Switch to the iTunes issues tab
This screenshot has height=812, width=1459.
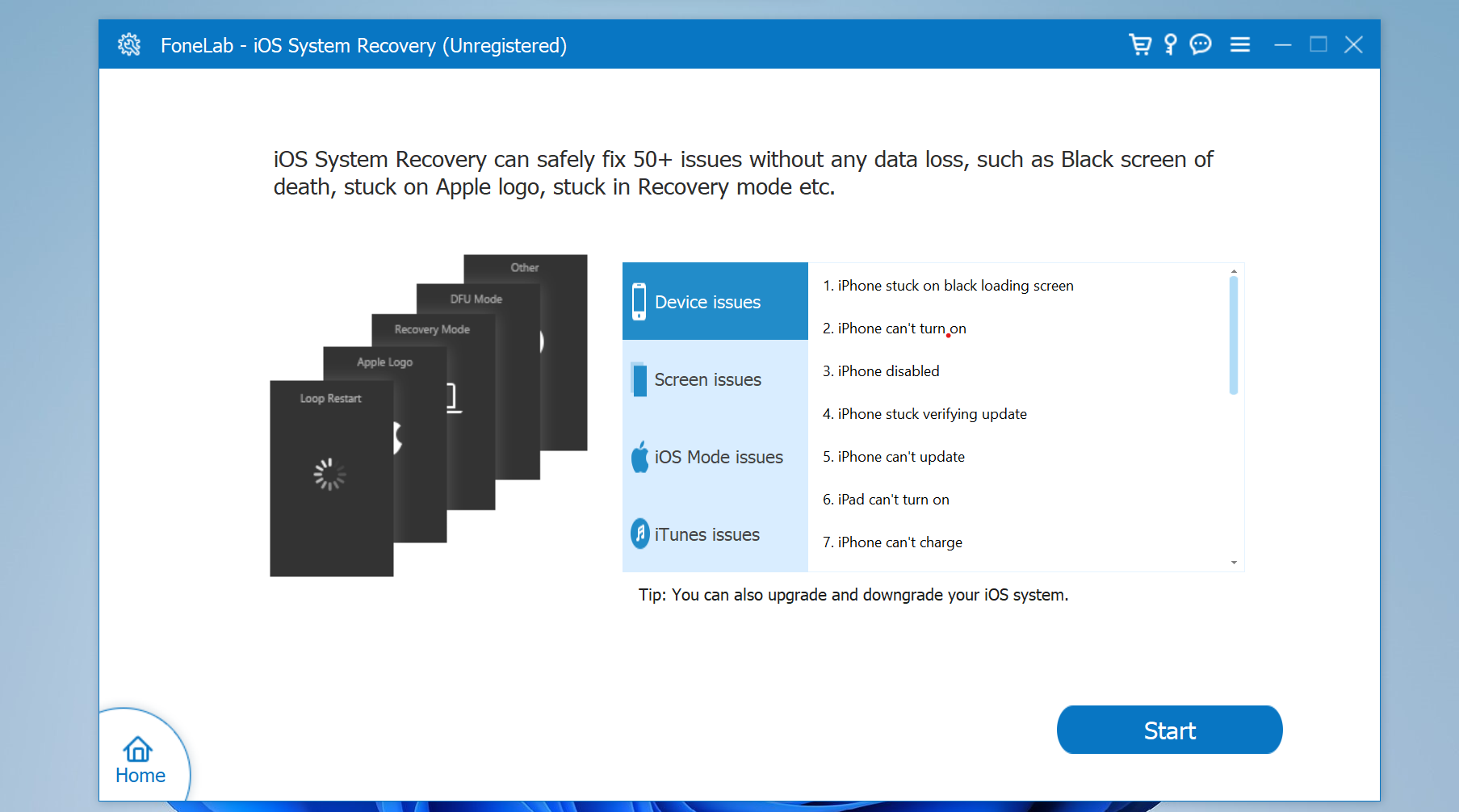(715, 534)
